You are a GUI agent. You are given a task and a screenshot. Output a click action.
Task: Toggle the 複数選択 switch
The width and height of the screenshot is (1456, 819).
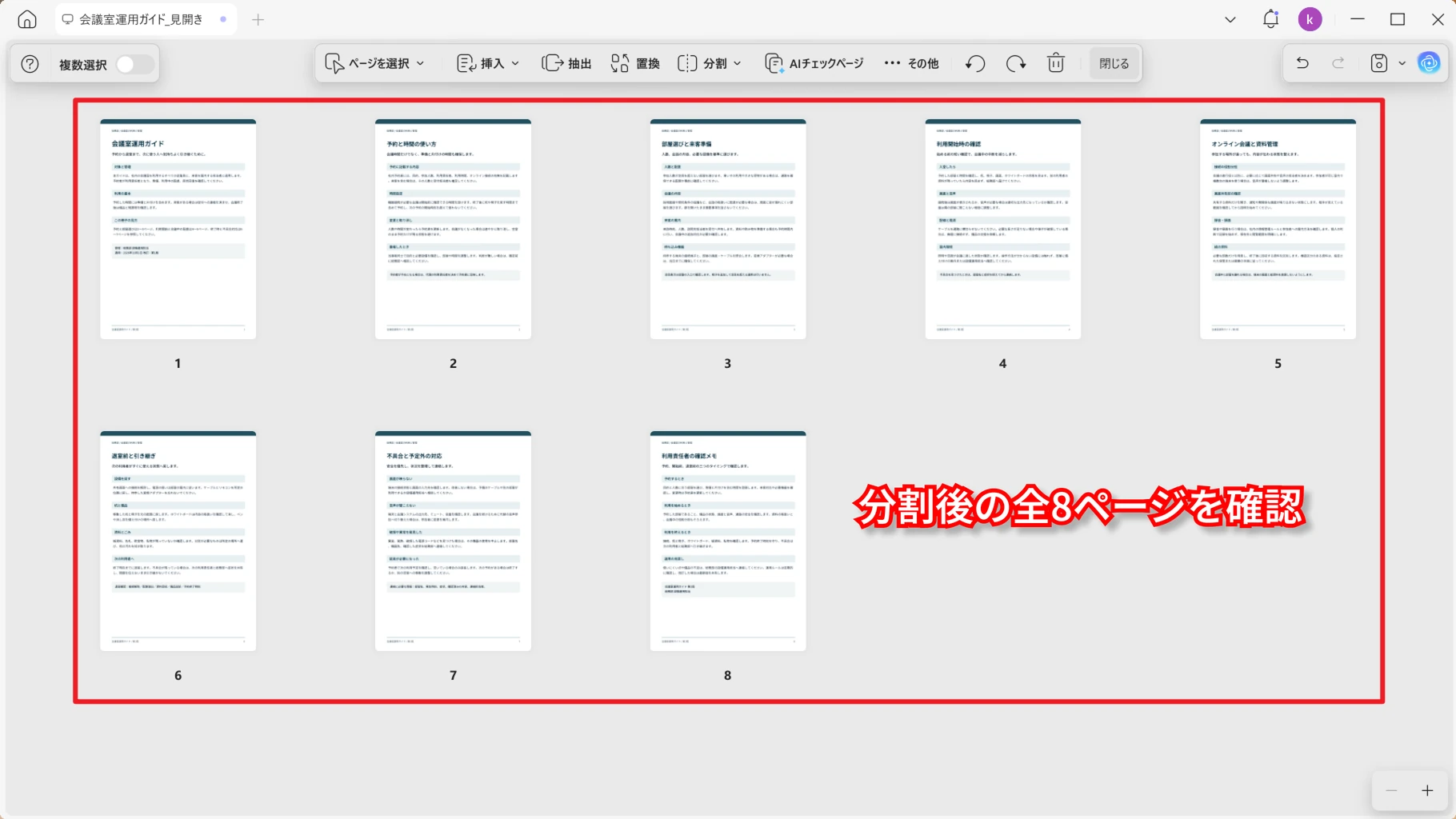tap(134, 64)
